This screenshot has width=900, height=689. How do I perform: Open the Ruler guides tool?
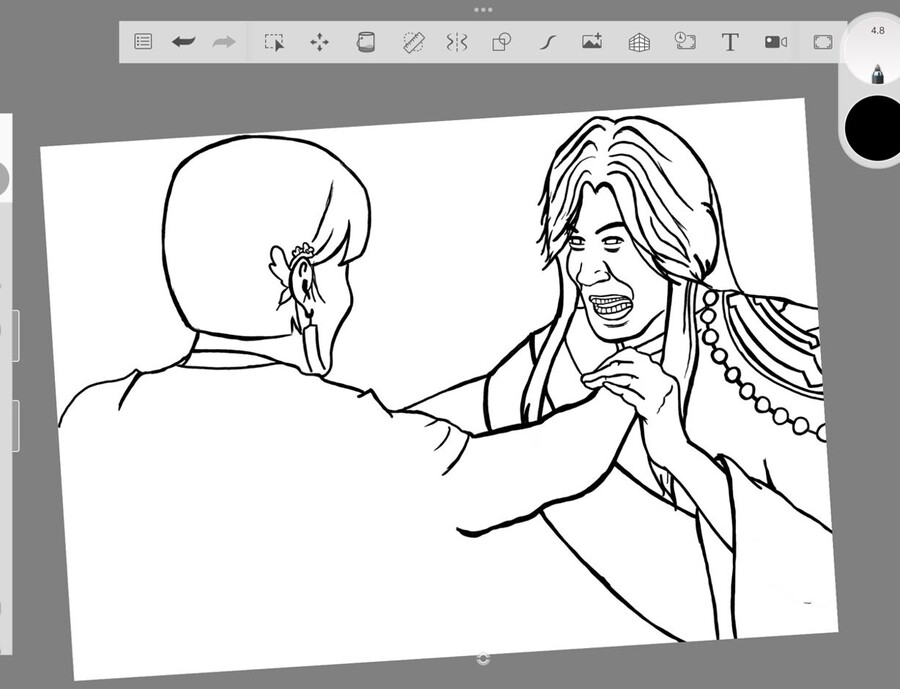(413, 42)
